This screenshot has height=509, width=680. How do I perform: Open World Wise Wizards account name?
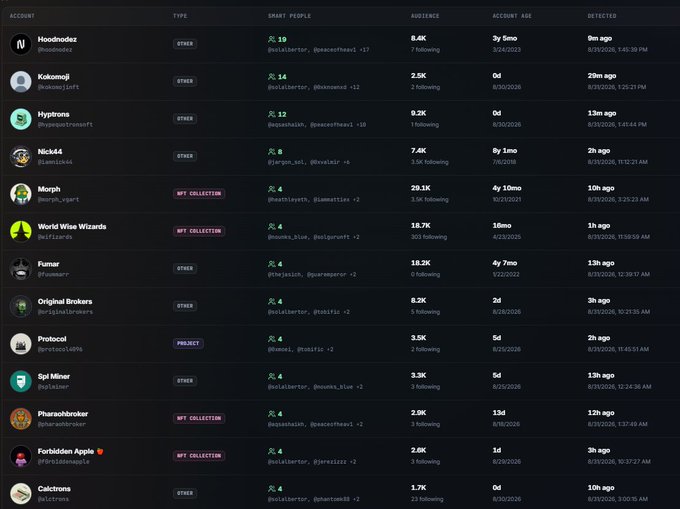72,226
